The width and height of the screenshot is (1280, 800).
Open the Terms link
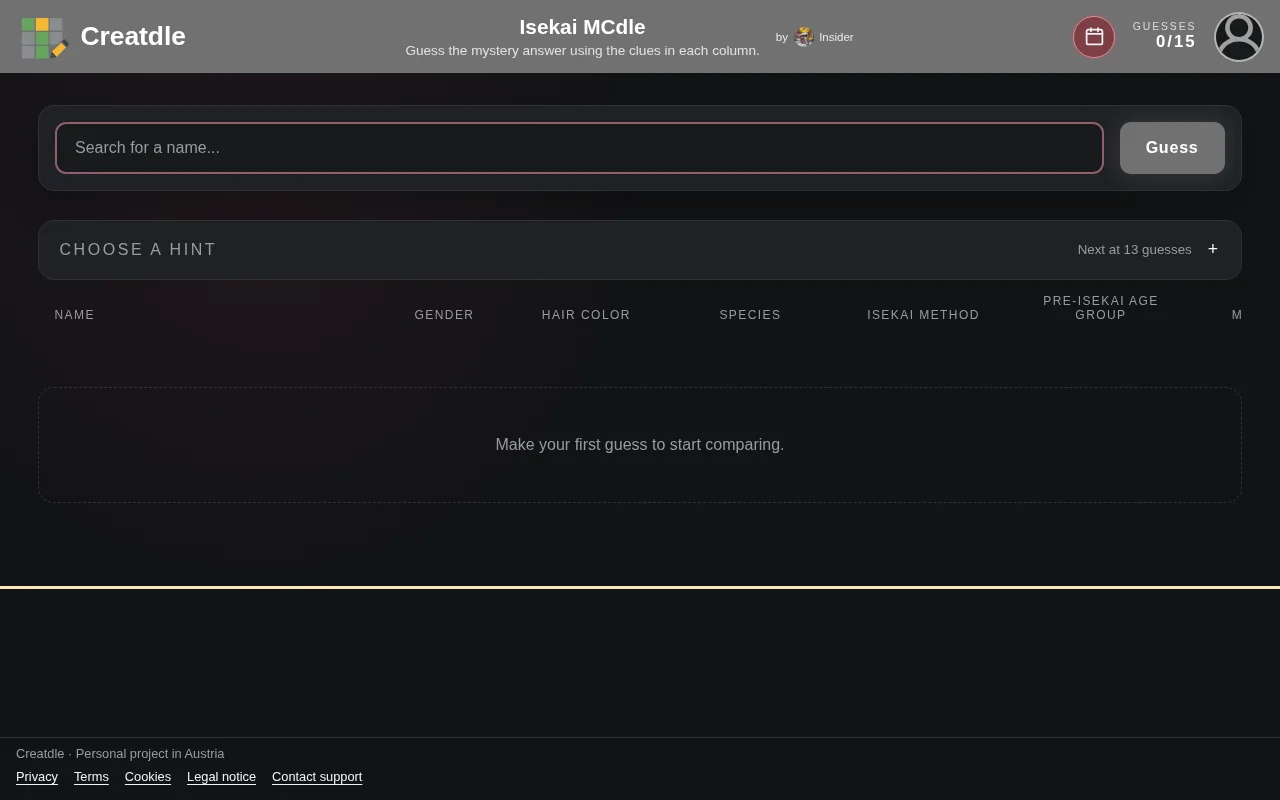[x=91, y=777]
